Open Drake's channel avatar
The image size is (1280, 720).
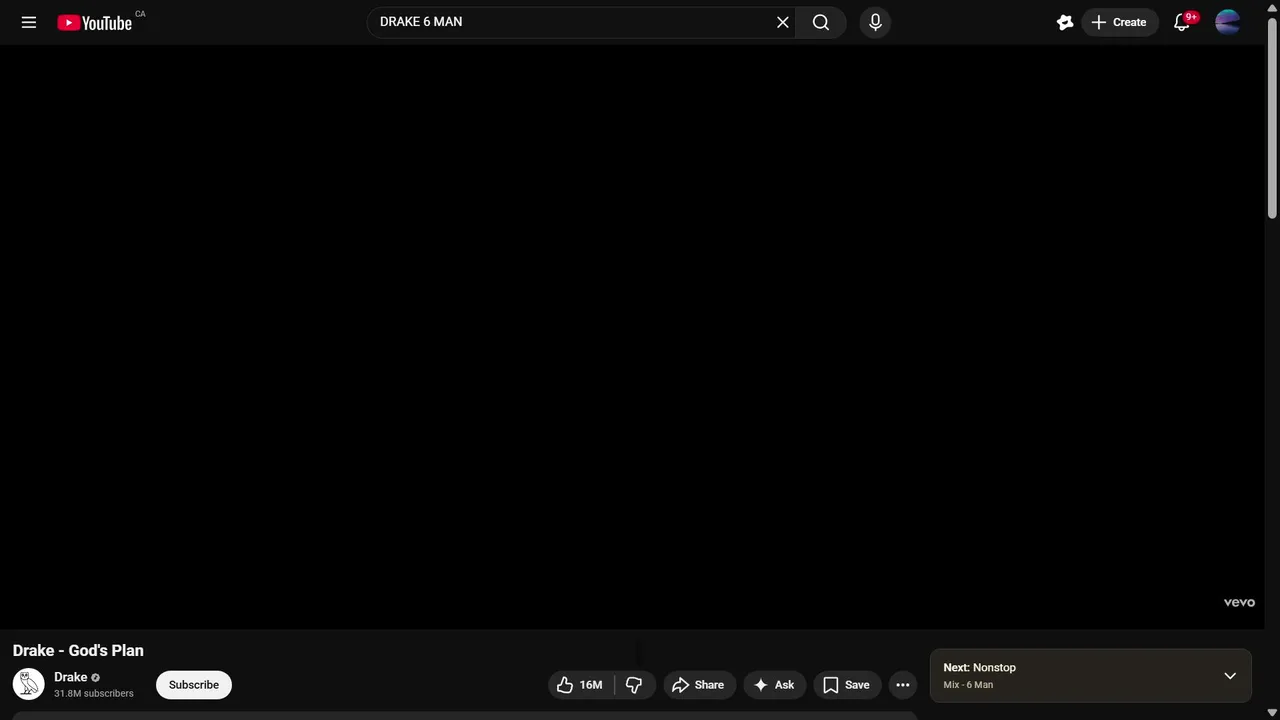point(28,685)
